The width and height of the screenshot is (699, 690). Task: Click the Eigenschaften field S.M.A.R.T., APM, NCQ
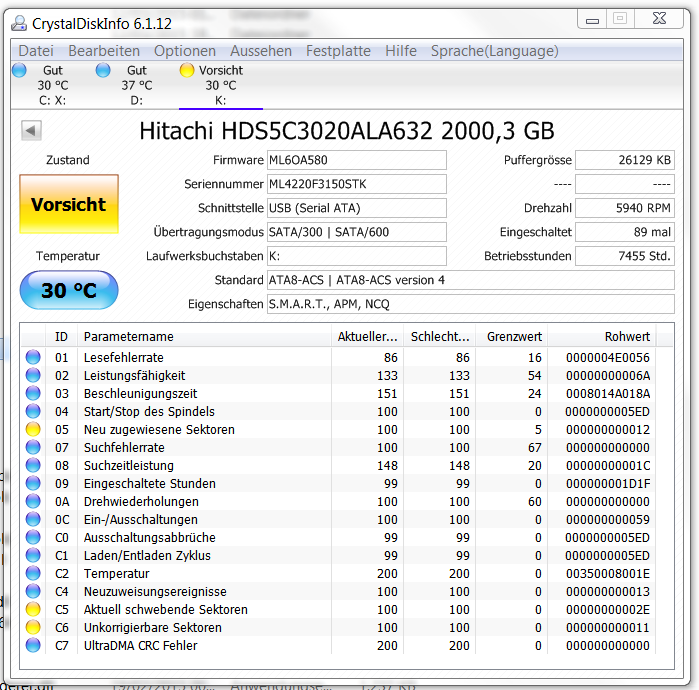click(x=471, y=304)
